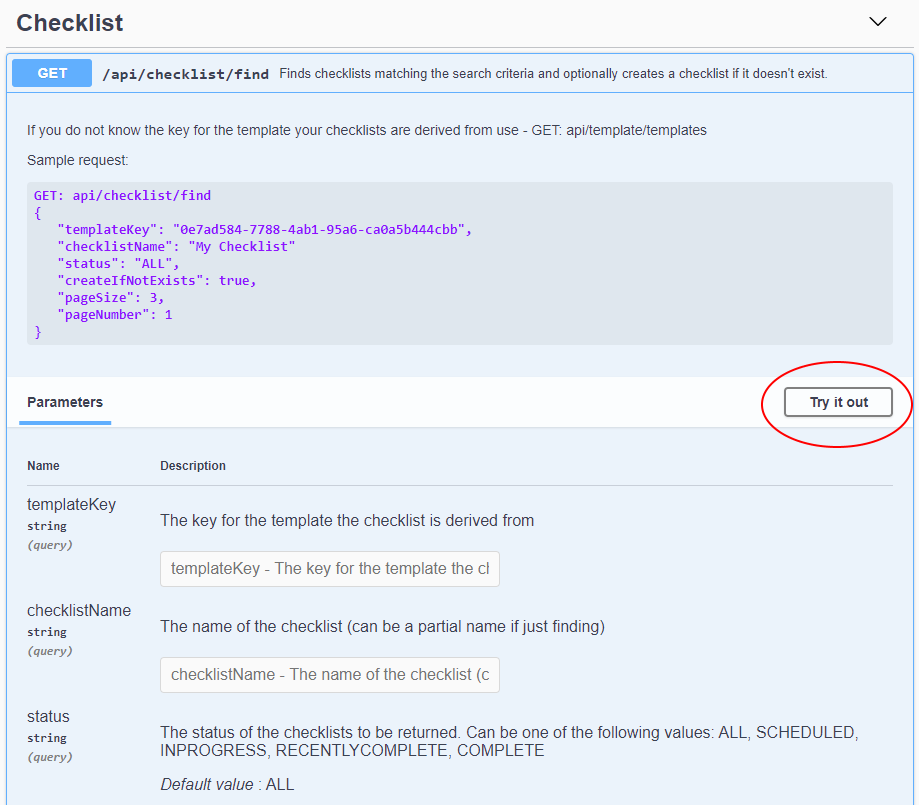Click the status allowed values description

tap(509, 742)
